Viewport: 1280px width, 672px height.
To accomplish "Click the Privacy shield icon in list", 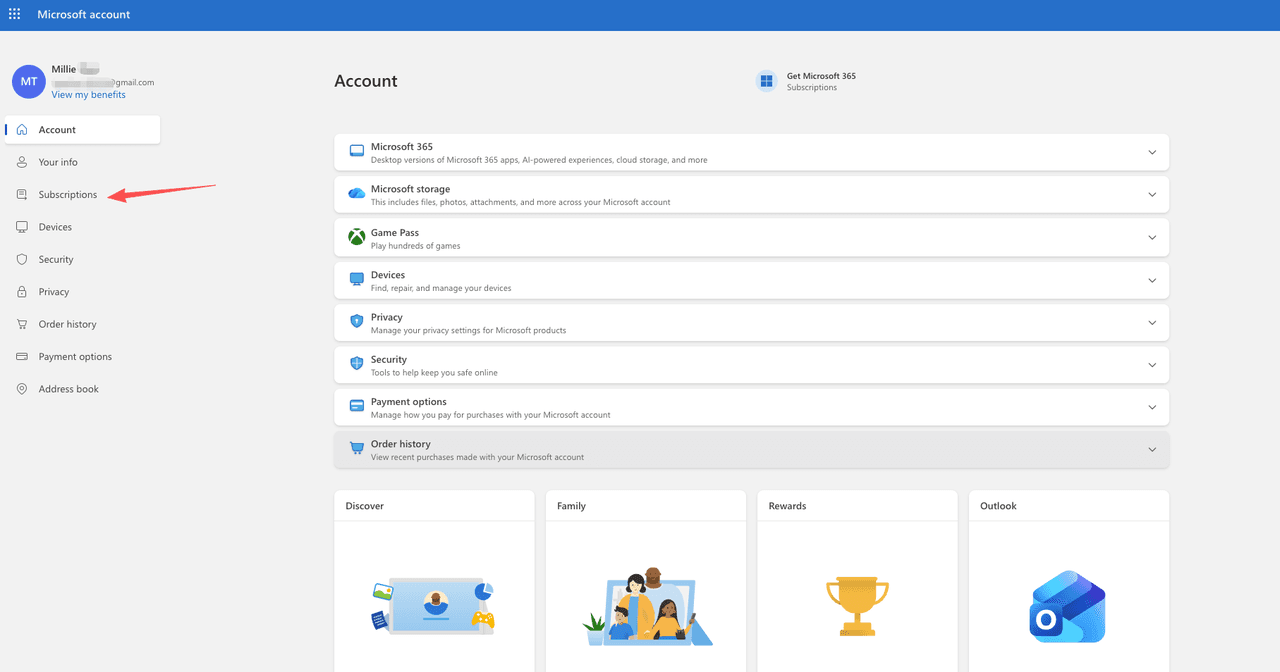I will point(356,322).
